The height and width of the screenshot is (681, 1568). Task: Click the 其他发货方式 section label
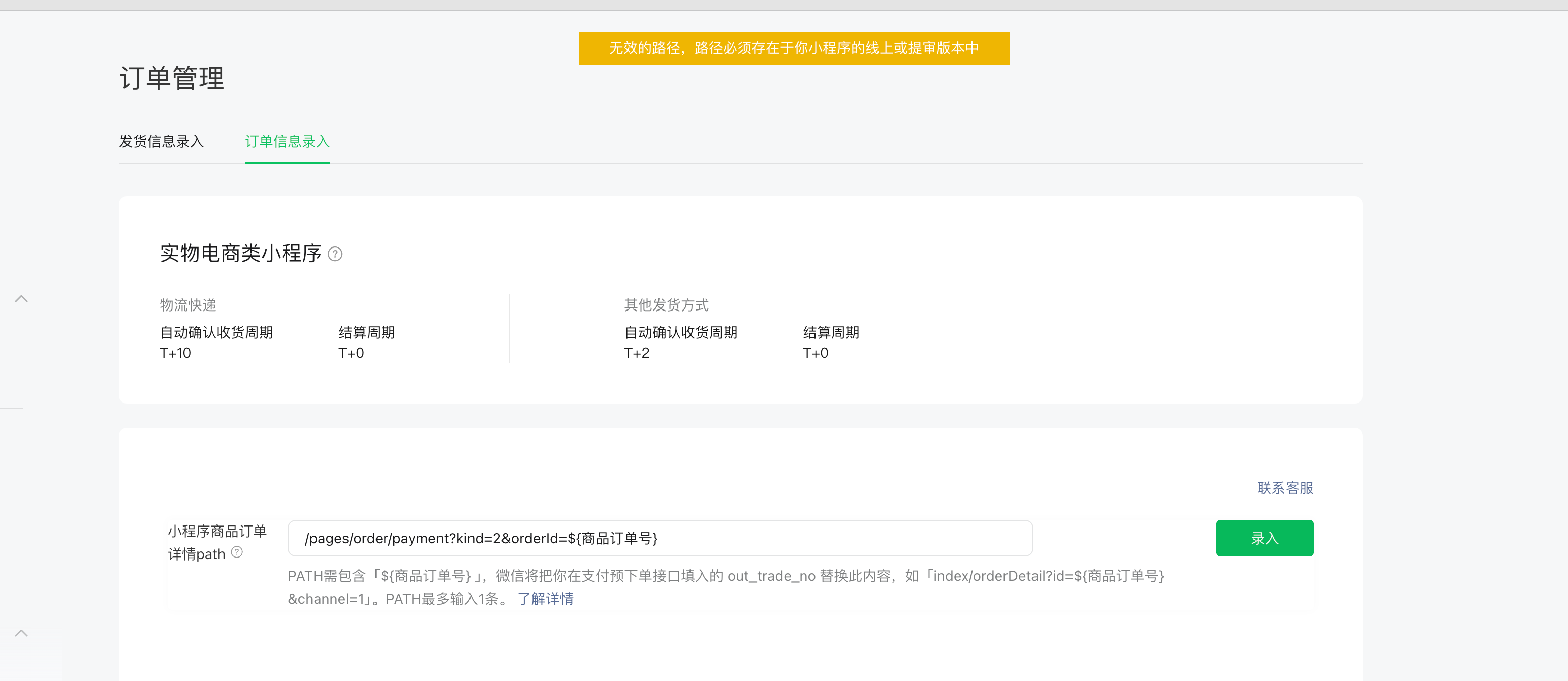point(666,305)
